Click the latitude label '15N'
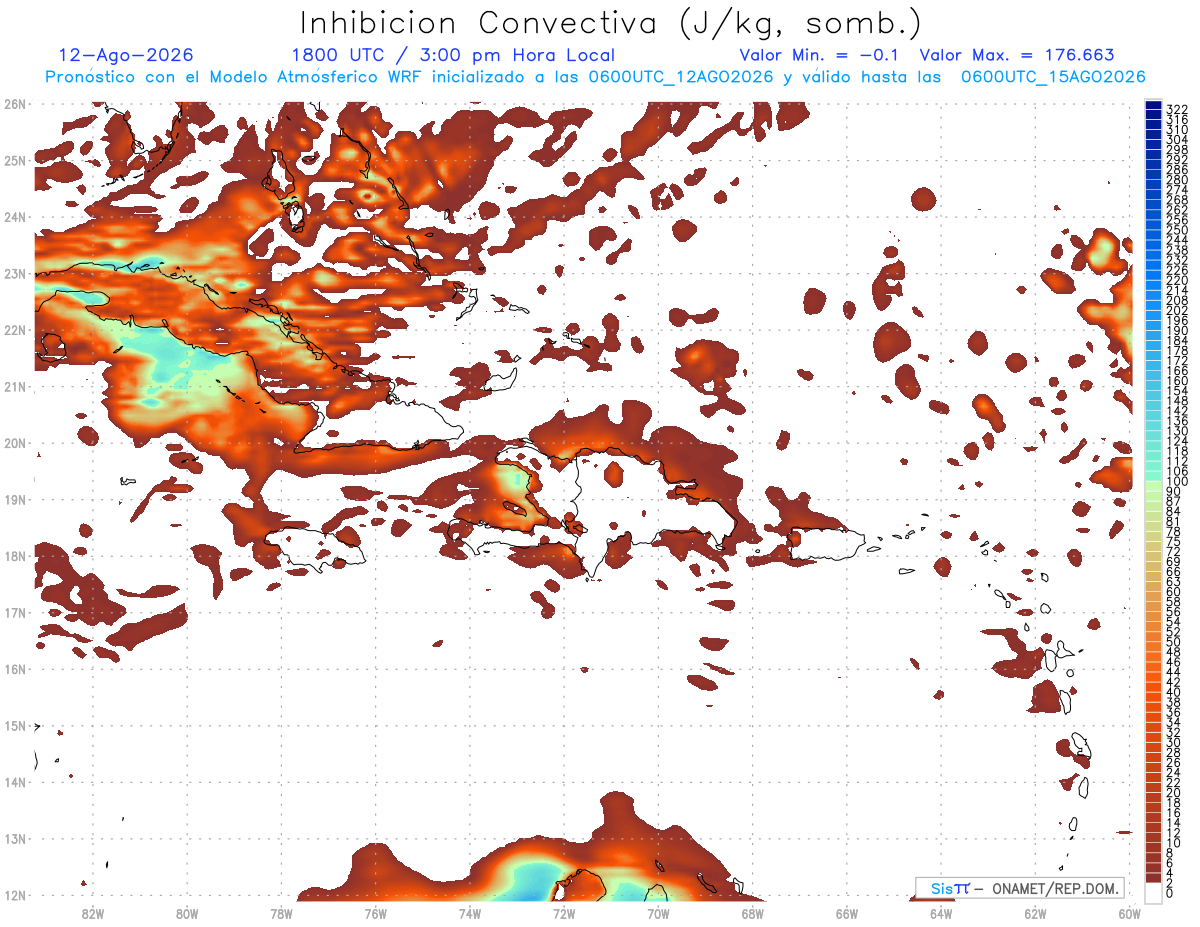Screen dimensions: 1200x927 [15, 725]
